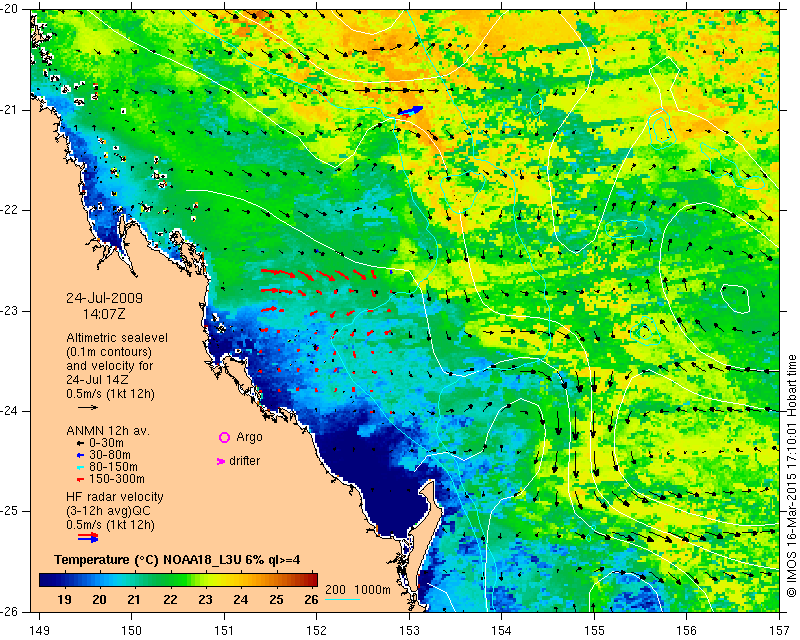The width and height of the screenshot is (800, 640).
Task: Click the 30-80m depth label
Action: coord(110,455)
